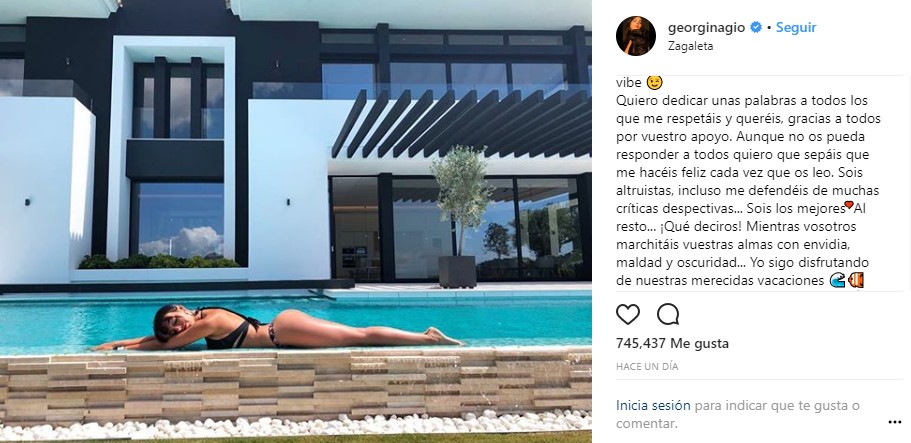Click the blue verified badge beside georginagio
Image resolution: width=911 pixels, height=443 pixels.
coord(755,27)
